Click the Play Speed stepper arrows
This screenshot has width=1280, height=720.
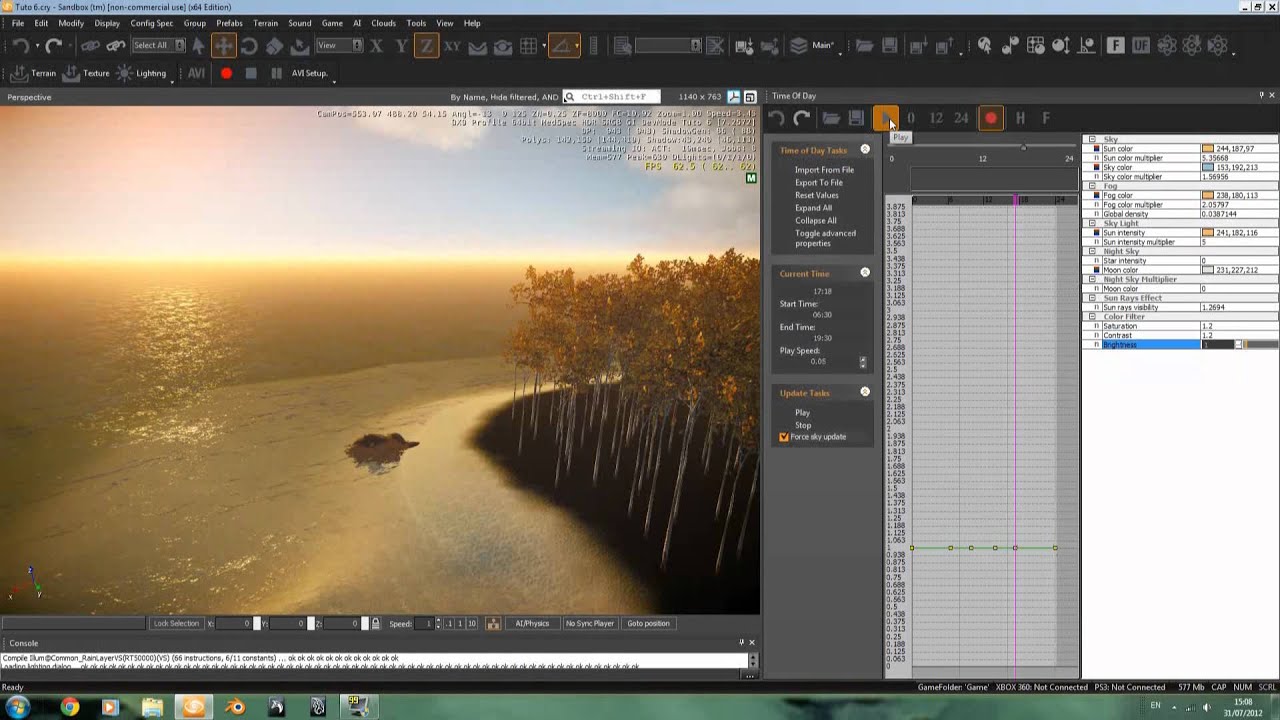(x=863, y=362)
